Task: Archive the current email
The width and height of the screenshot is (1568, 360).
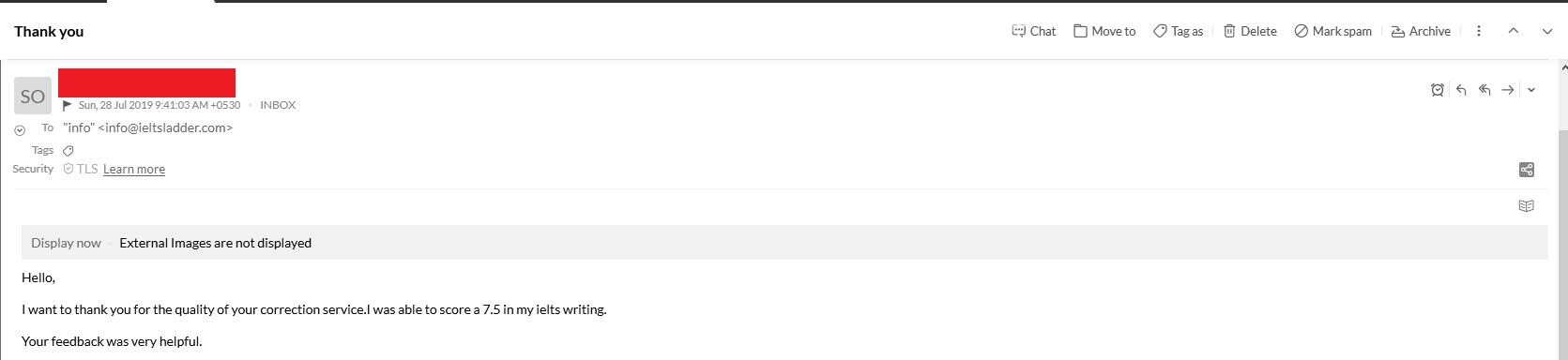Action: click(x=1421, y=31)
